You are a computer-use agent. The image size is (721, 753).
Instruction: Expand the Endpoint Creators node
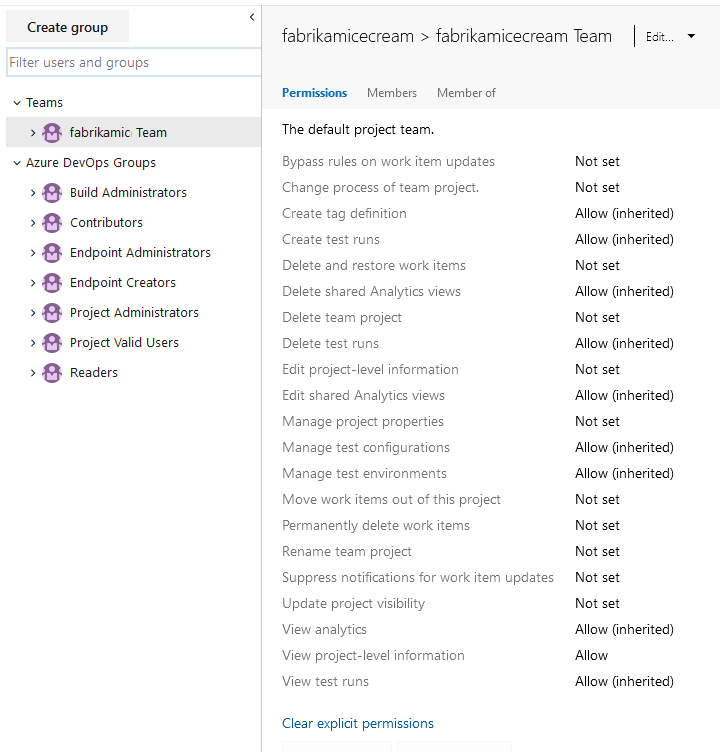33,283
